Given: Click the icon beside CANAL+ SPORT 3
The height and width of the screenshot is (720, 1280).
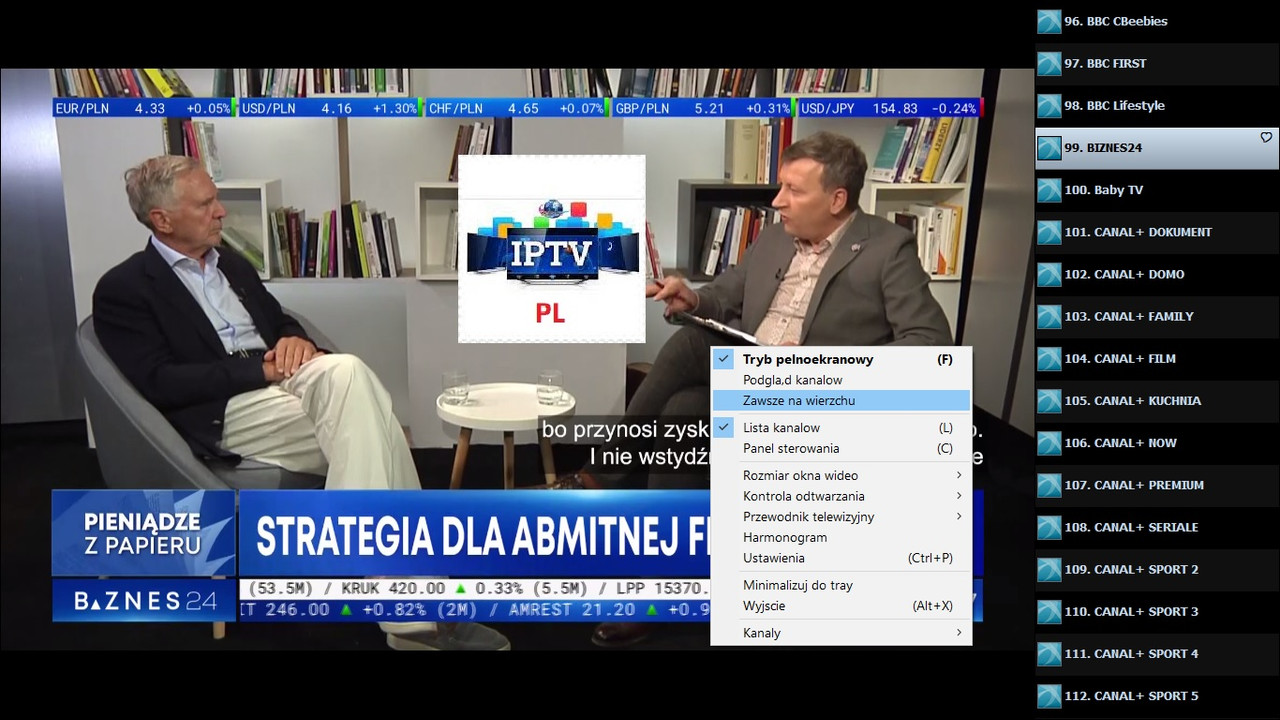Looking at the screenshot, I should point(1049,612).
